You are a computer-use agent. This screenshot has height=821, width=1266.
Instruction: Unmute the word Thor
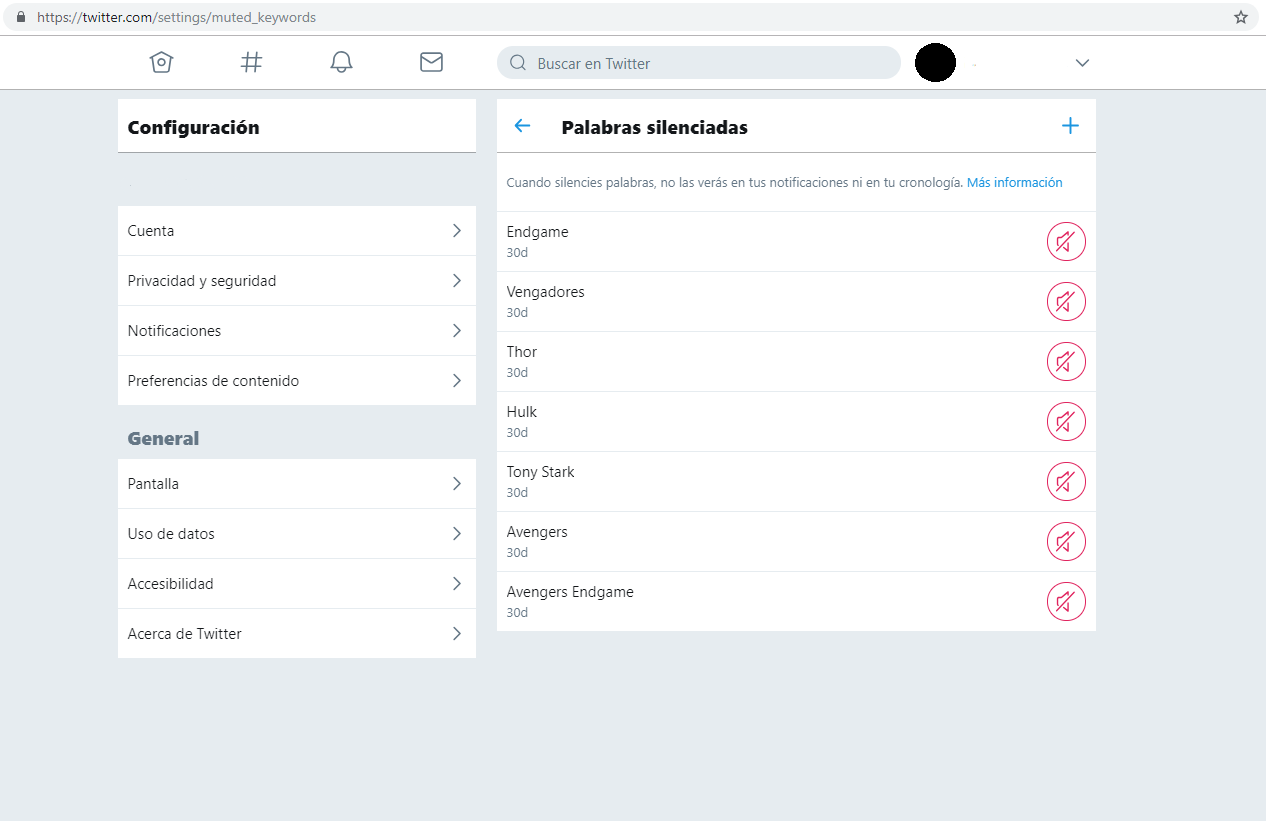1066,362
